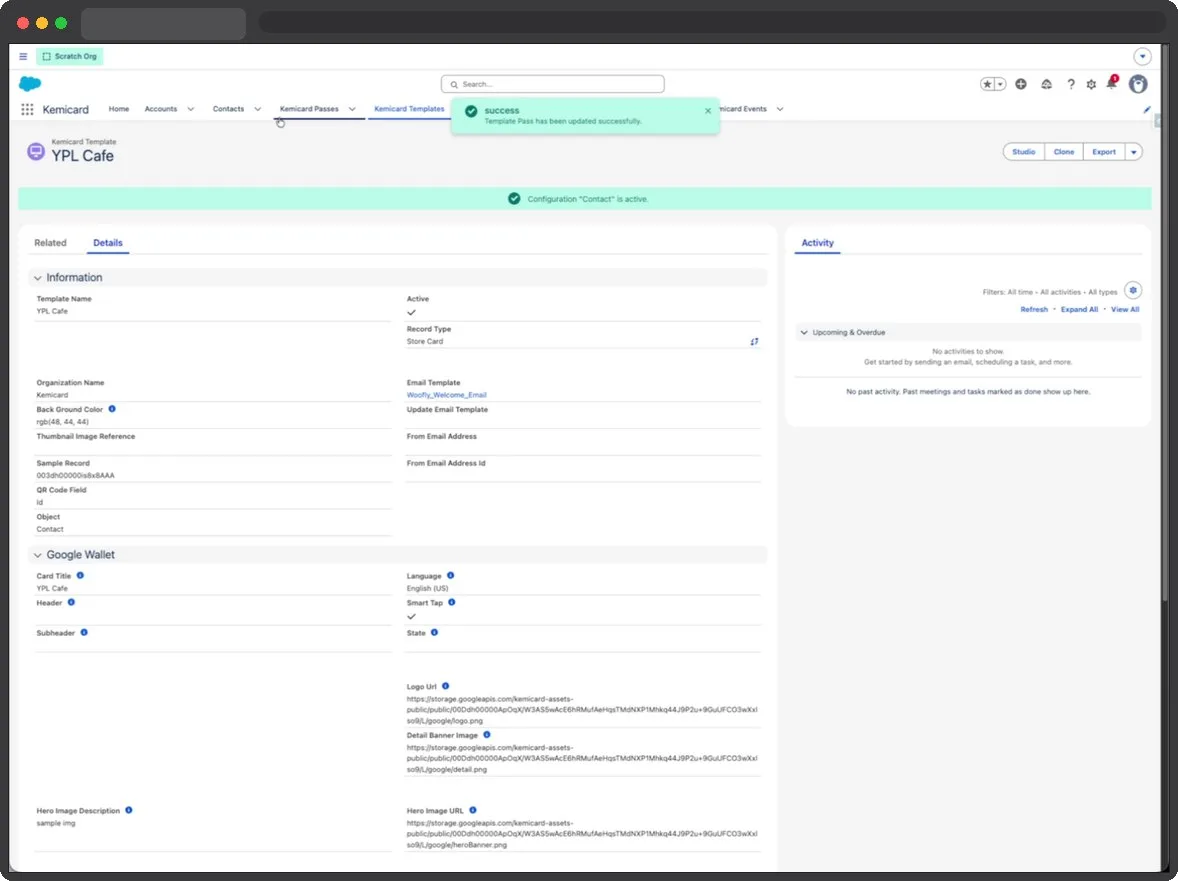1178x881 pixels.
Task: Open the setup gear icon
Action: tap(1091, 84)
